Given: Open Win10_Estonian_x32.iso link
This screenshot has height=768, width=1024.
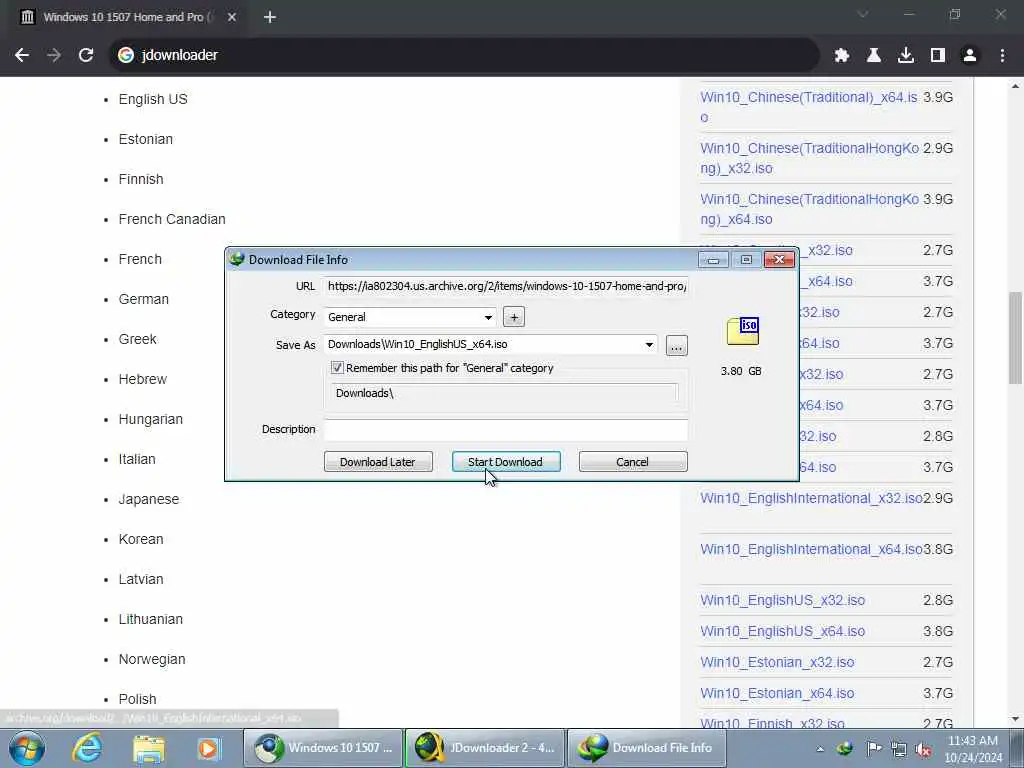Looking at the screenshot, I should [x=777, y=662].
